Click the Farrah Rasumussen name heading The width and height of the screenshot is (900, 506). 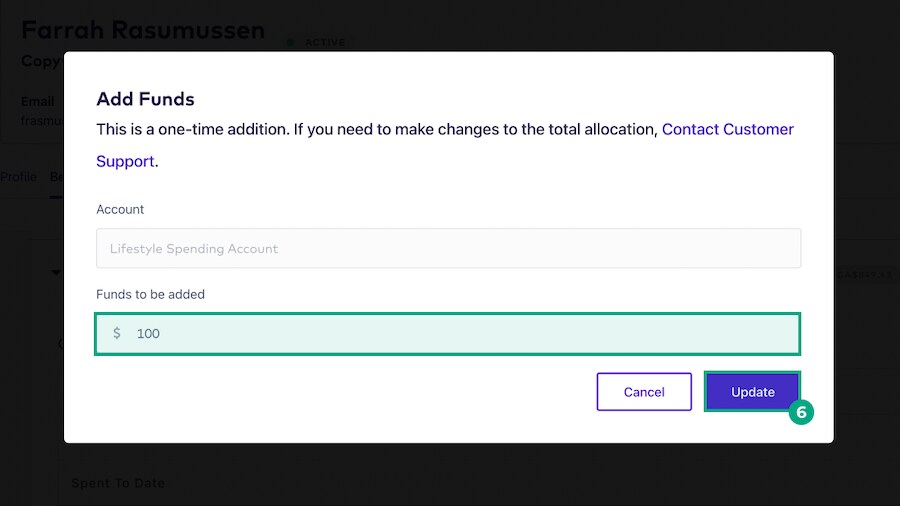[x=143, y=30]
